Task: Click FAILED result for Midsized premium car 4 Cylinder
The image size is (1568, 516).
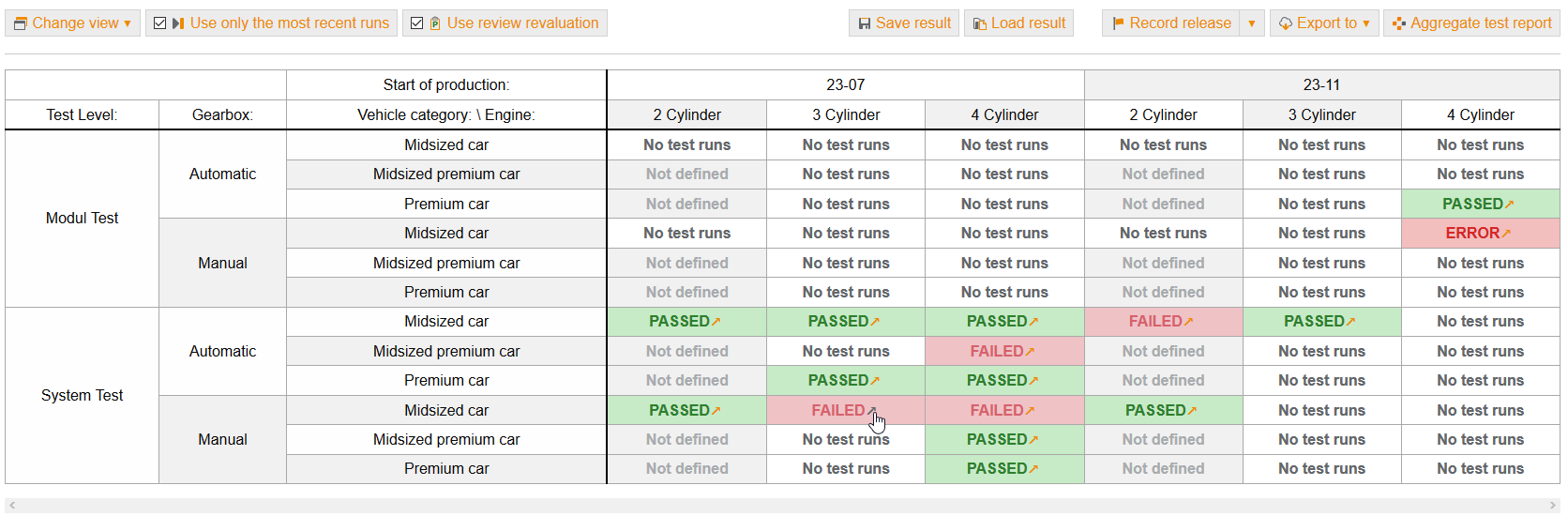Action: [x=996, y=352]
